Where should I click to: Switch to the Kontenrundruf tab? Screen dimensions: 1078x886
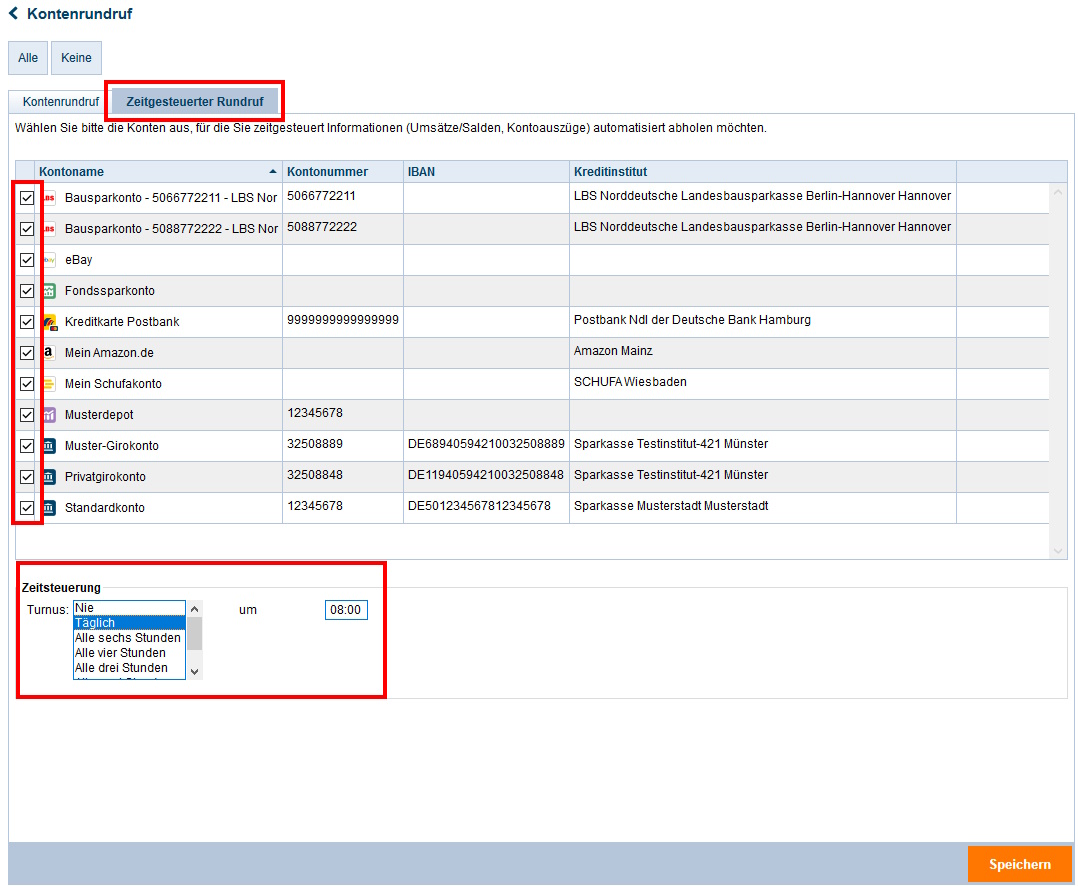60,102
